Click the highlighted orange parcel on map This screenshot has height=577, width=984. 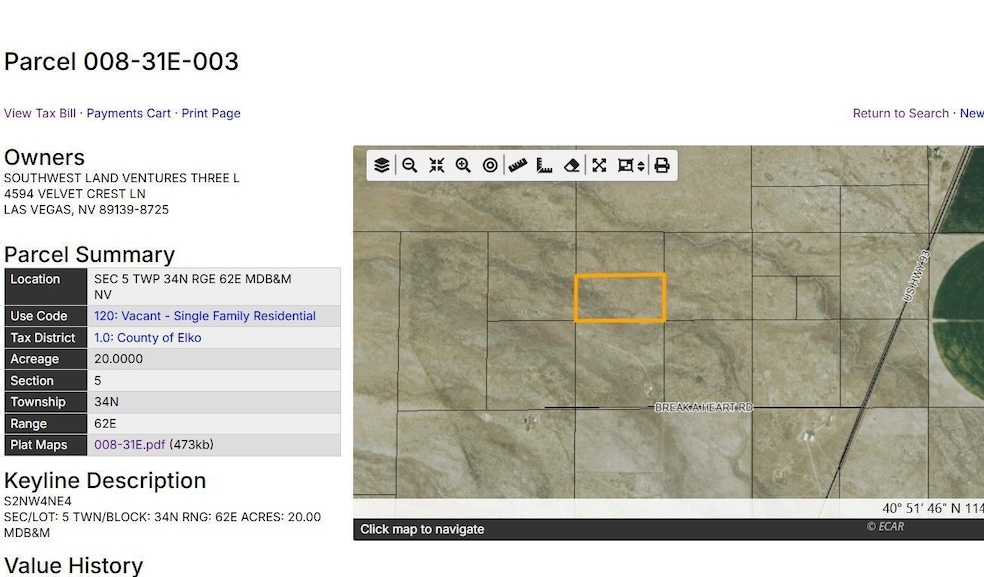[620, 298]
